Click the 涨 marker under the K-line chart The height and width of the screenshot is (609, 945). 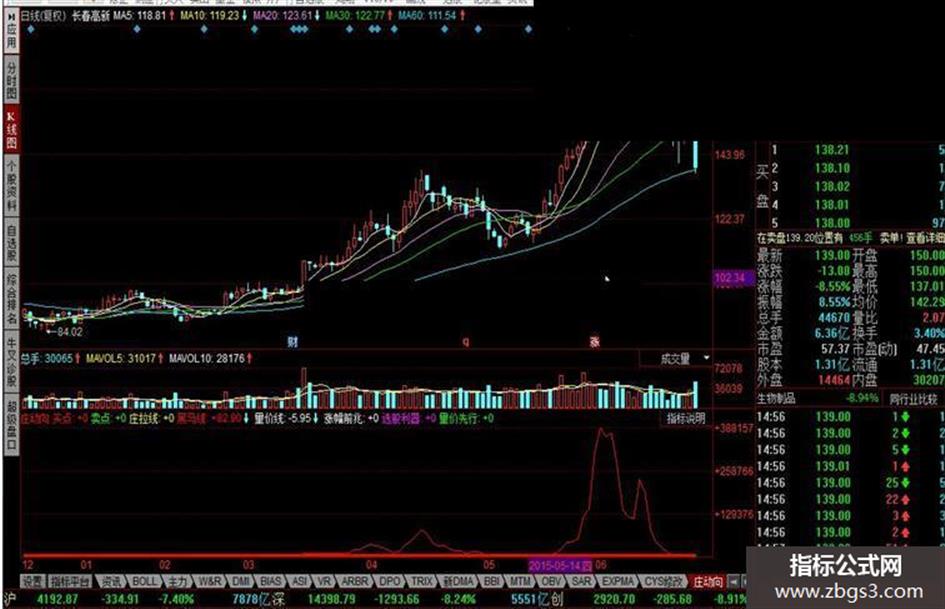point(595,342)
